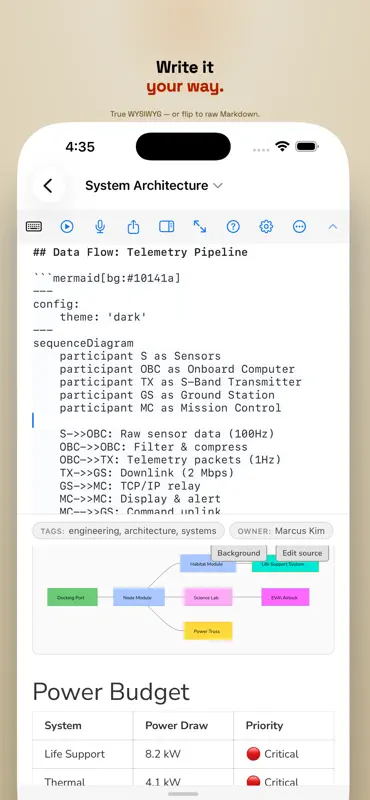Select the Docking Port node in diagram

pos(72,597)
